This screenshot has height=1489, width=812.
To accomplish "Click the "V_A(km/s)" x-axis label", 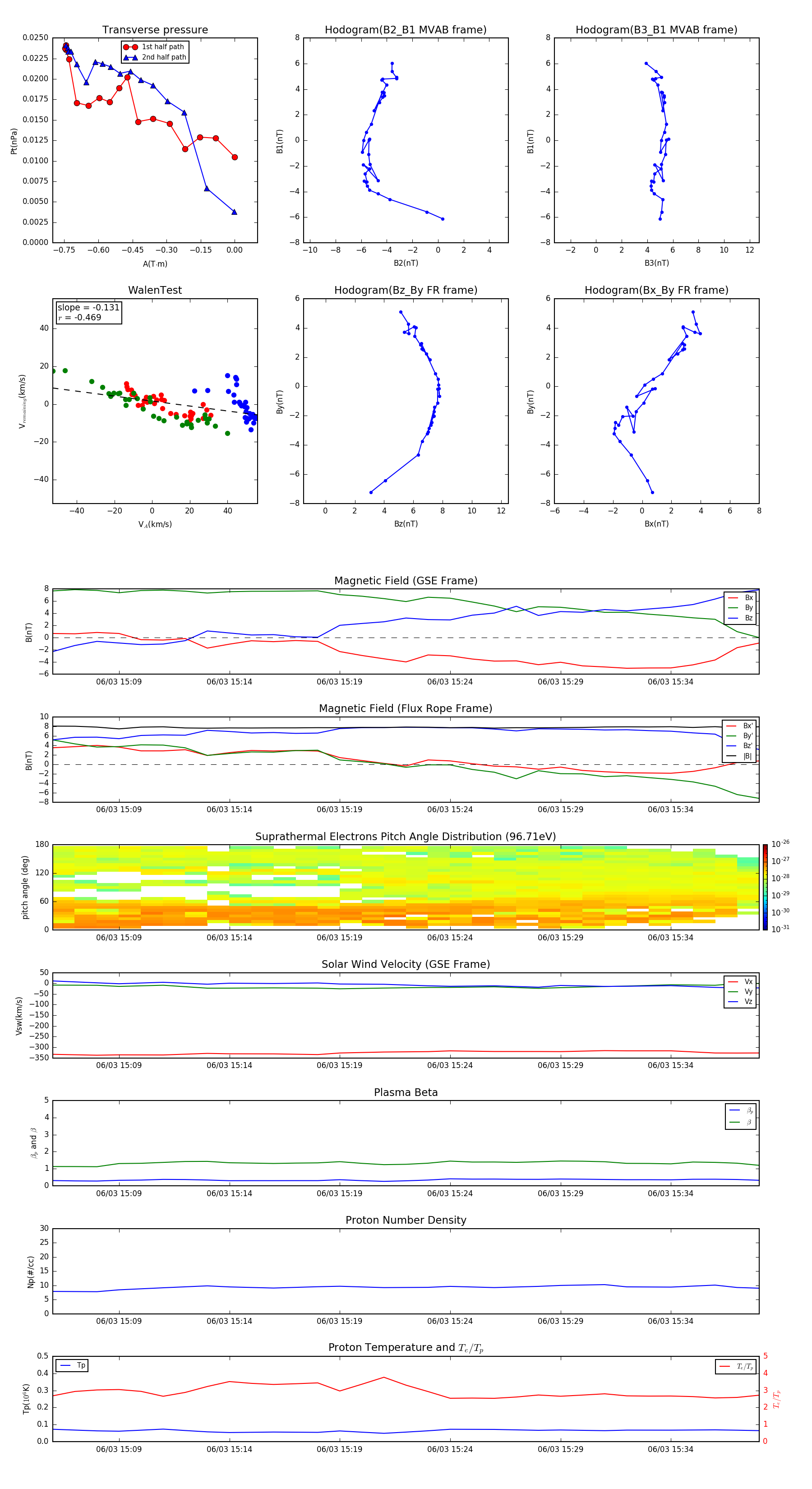I will (x=155, y=524).
